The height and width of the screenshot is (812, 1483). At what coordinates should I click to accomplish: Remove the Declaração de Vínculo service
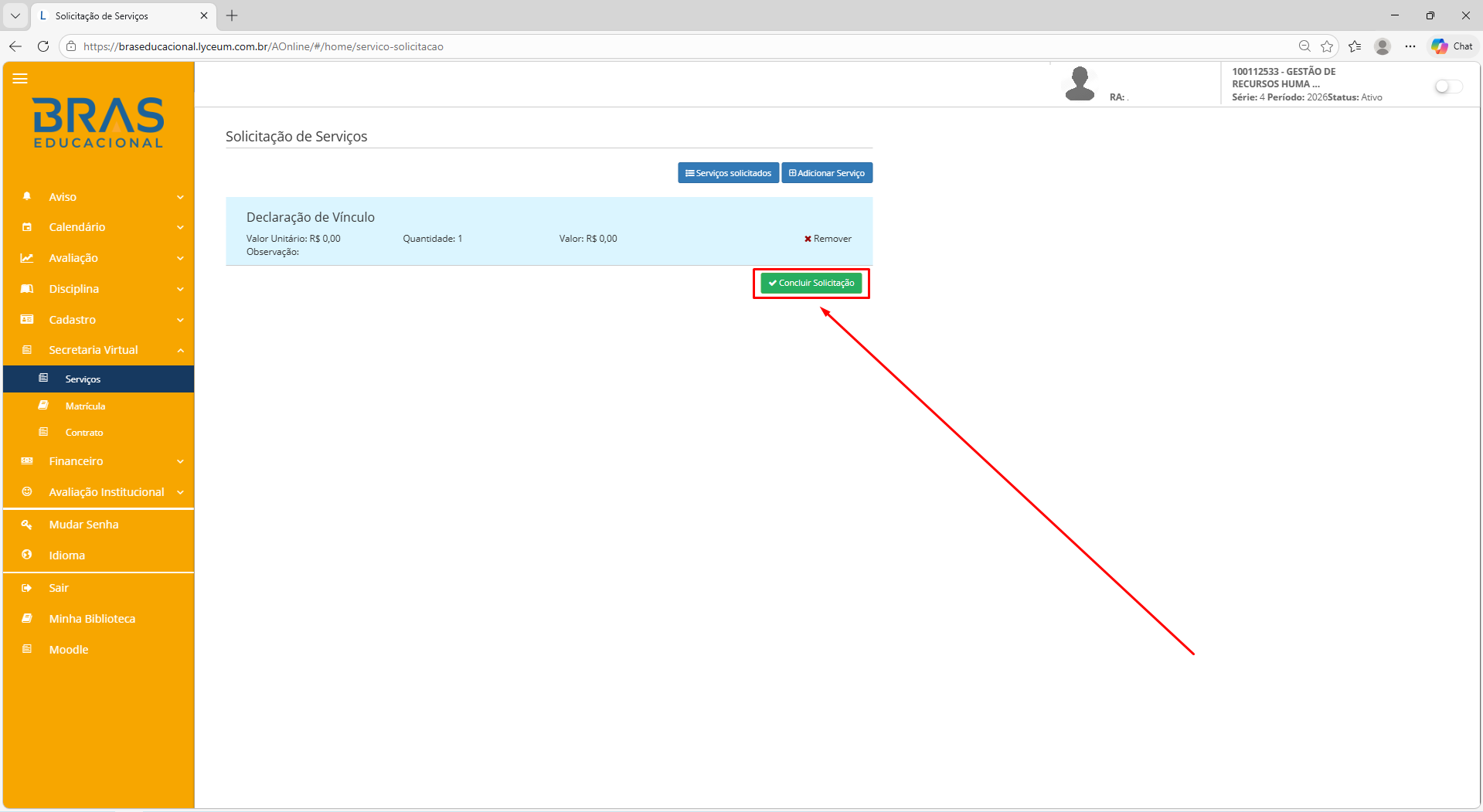(x=828, y=239)
